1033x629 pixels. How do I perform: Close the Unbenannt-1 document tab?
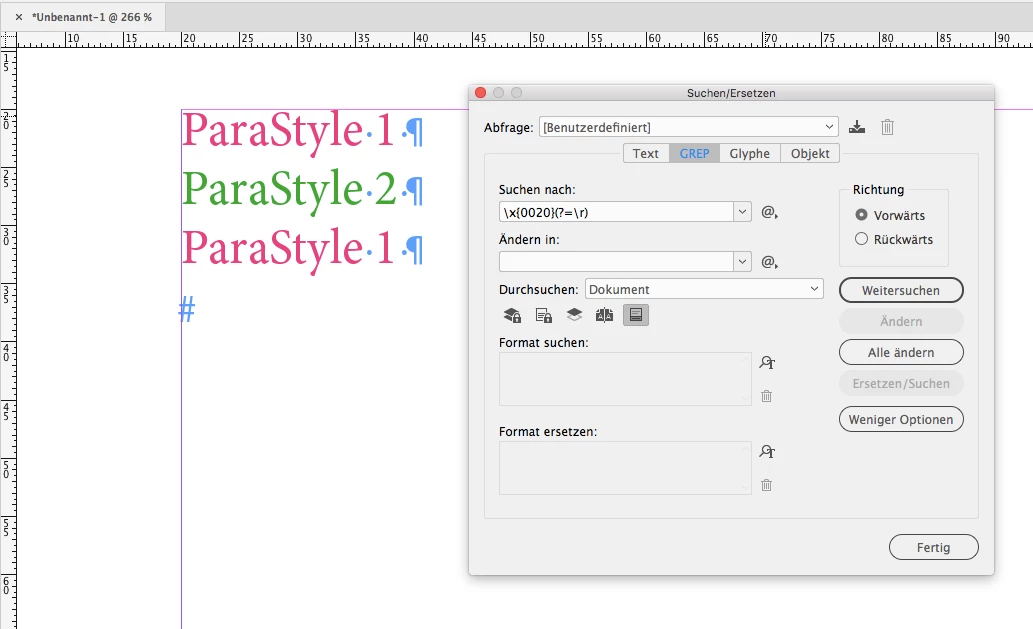(18, 17)
